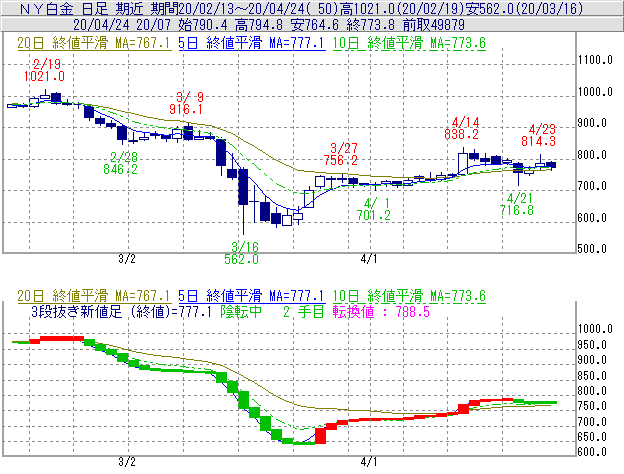Click the long white candlestick at 4/14
This screenshot has width=624, height=474.
tap(463, 162)
